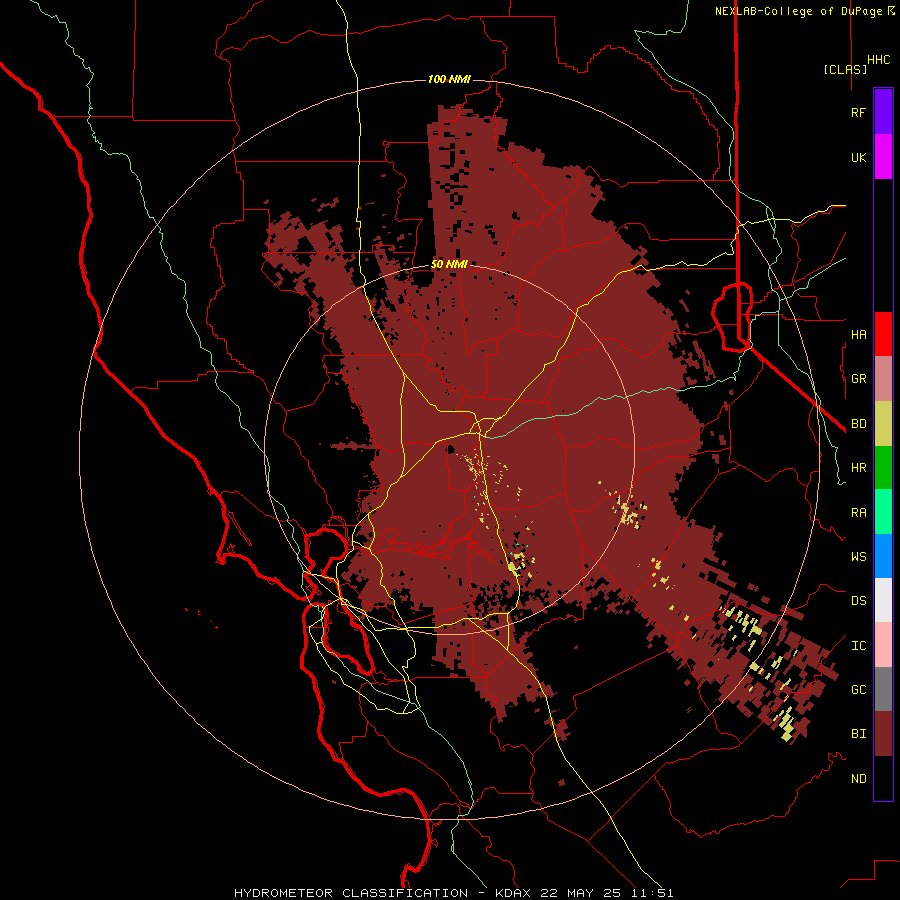Click the 'DS' legend label
The image size is (900, 900).
858,601
